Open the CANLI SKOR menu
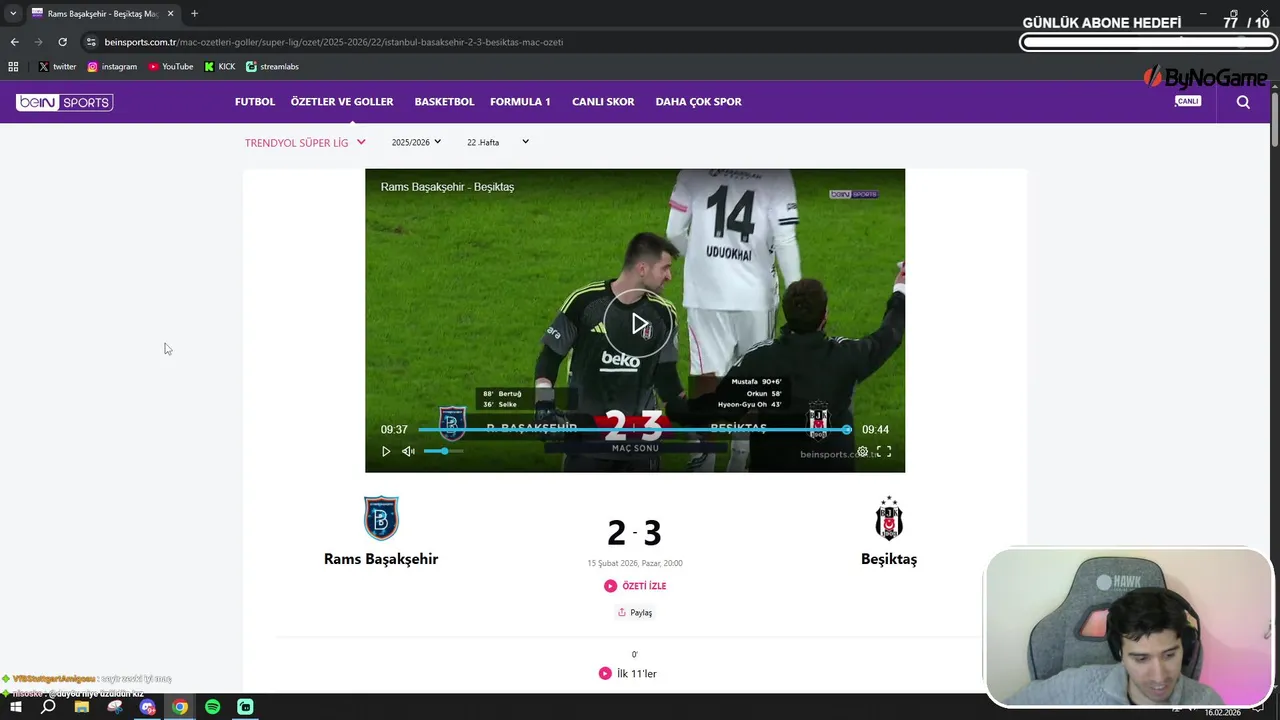 point(603,102)
